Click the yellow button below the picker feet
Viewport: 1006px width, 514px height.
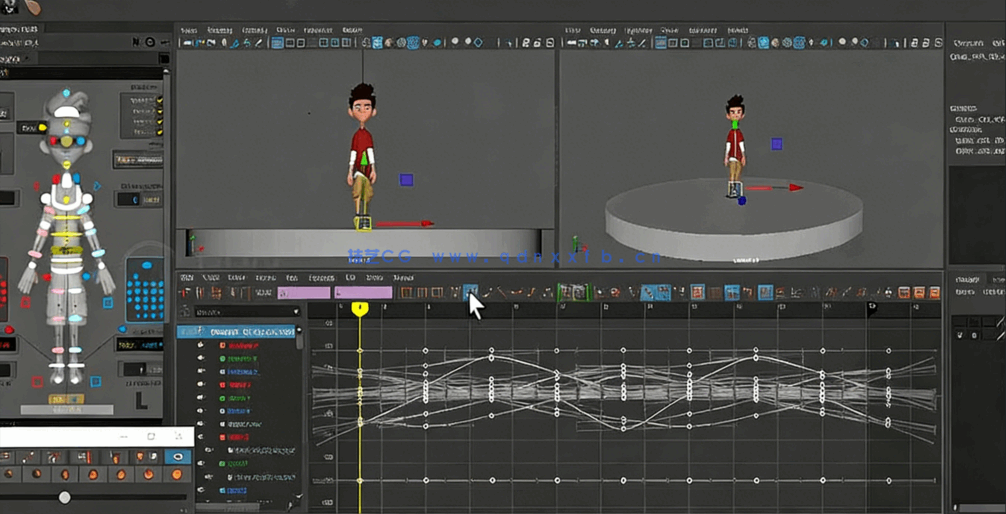[x=67, y=400]
